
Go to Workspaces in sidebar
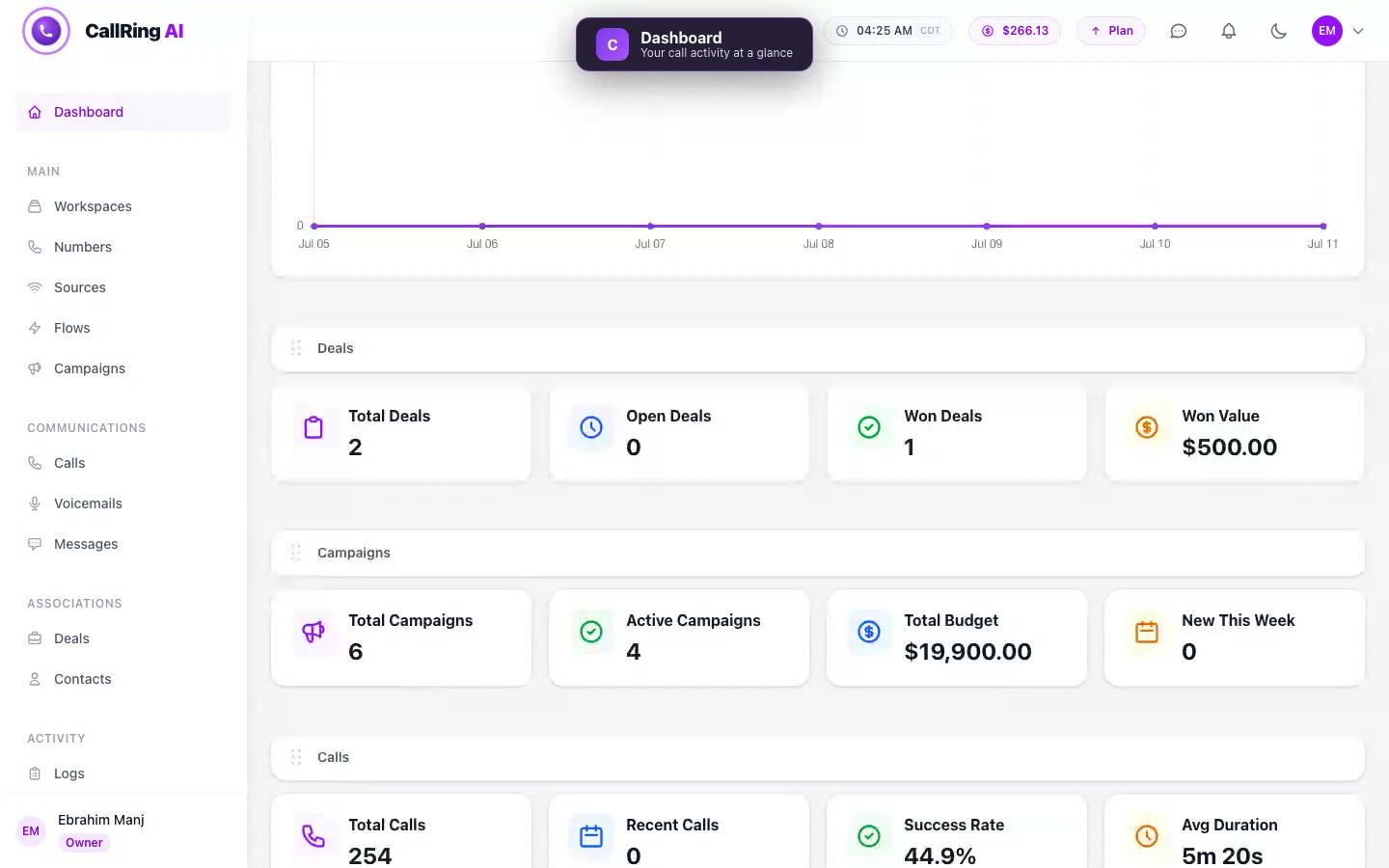[x=123, y=206]
